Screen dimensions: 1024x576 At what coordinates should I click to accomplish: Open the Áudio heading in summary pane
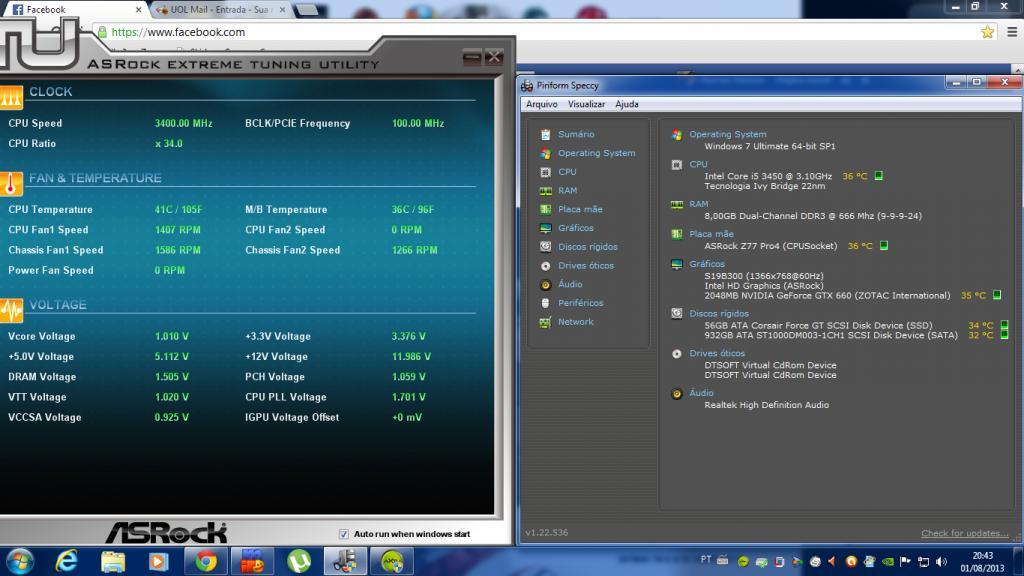coord(701,393)
